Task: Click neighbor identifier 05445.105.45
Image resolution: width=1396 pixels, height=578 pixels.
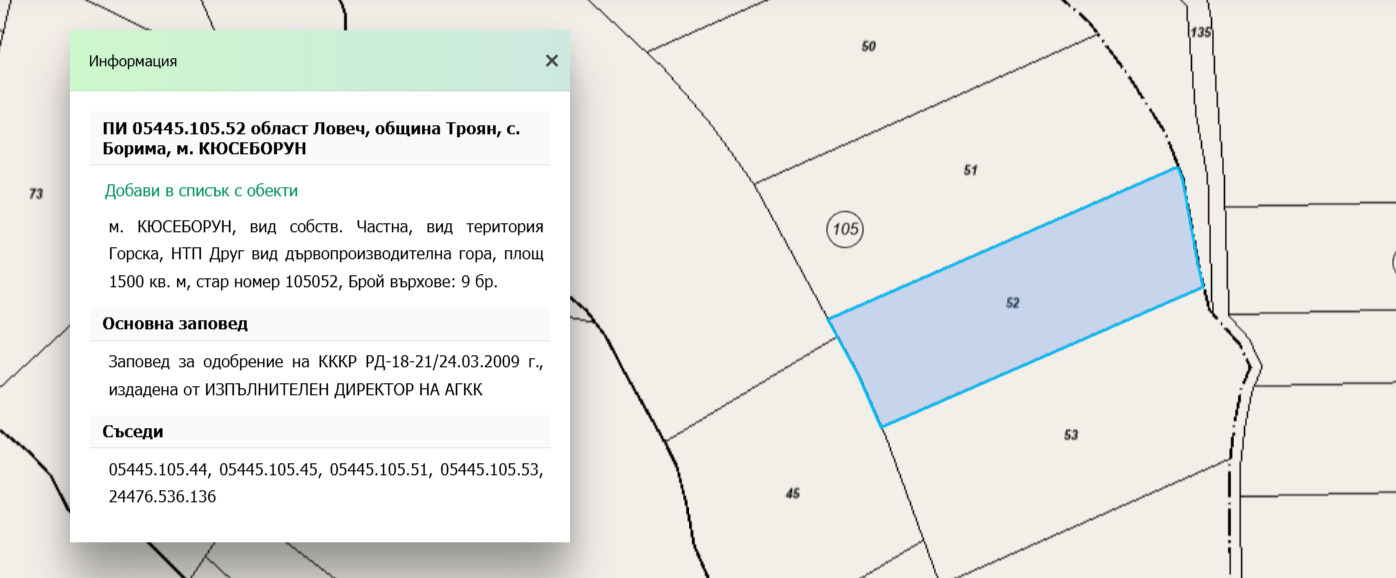Action: pyautogui.click(x=269, y=469)
